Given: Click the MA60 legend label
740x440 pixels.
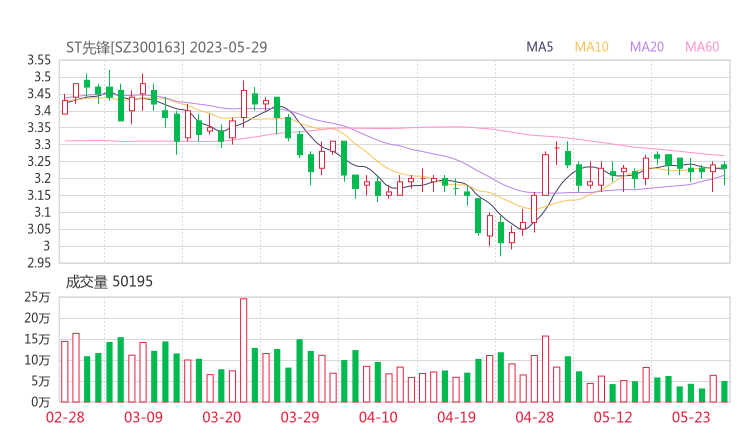Looking at the screenshot, I should tap(702, 47).
